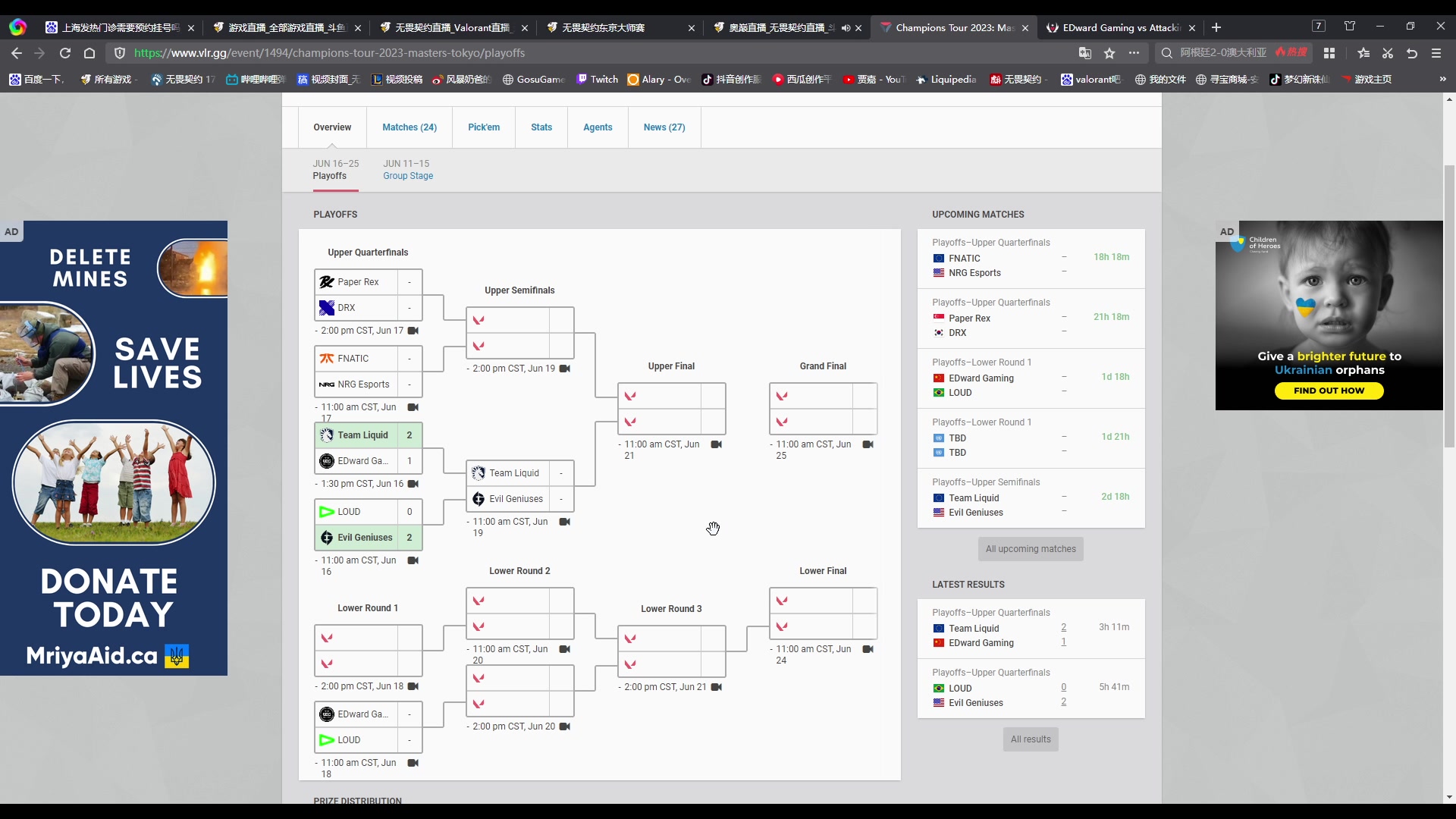Switch to the Matches (24) tab
Screen dimensions: 1456x819
pos(409,127)
